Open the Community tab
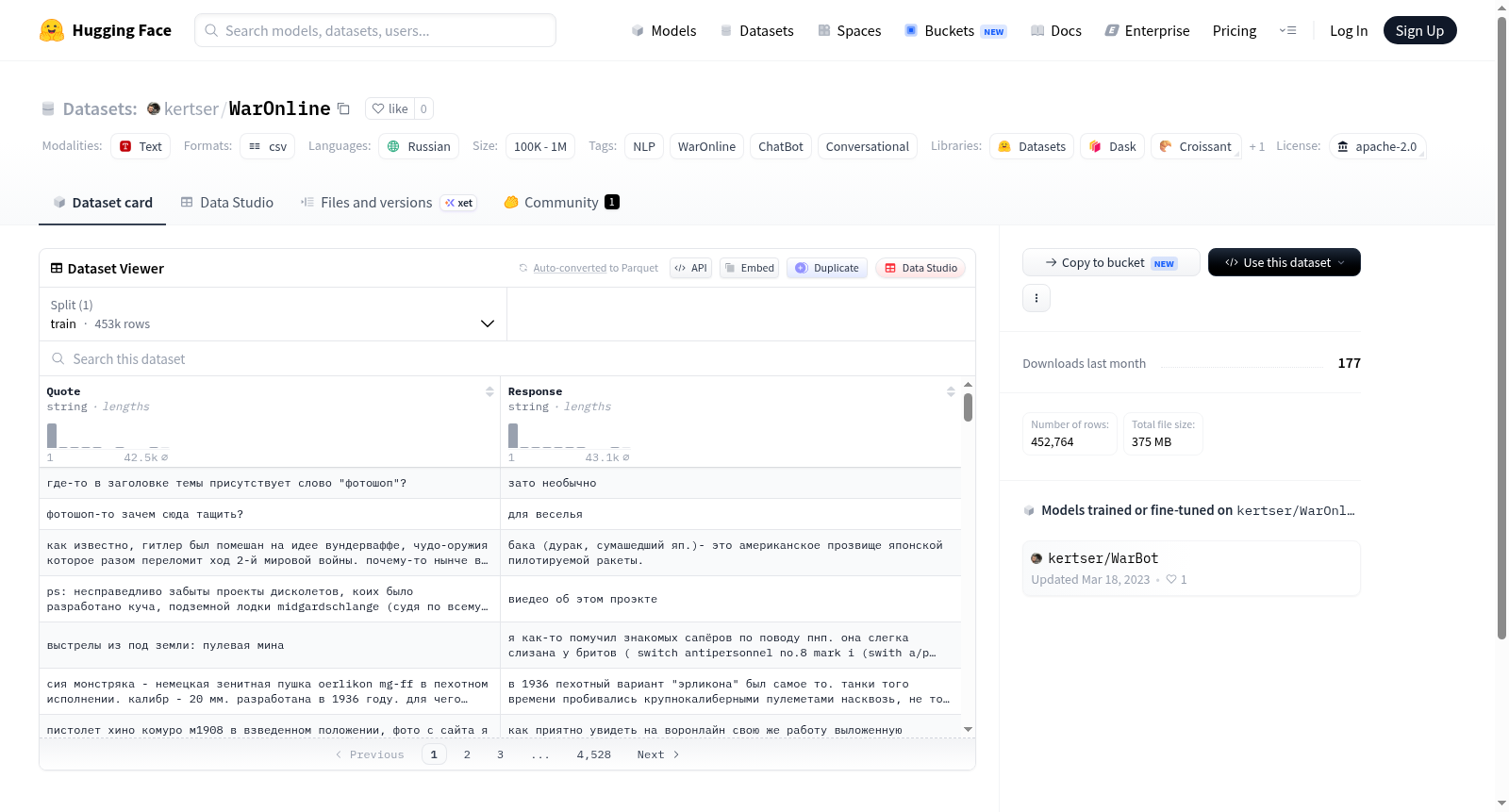1509x812 pixels. tap(562, 203)
